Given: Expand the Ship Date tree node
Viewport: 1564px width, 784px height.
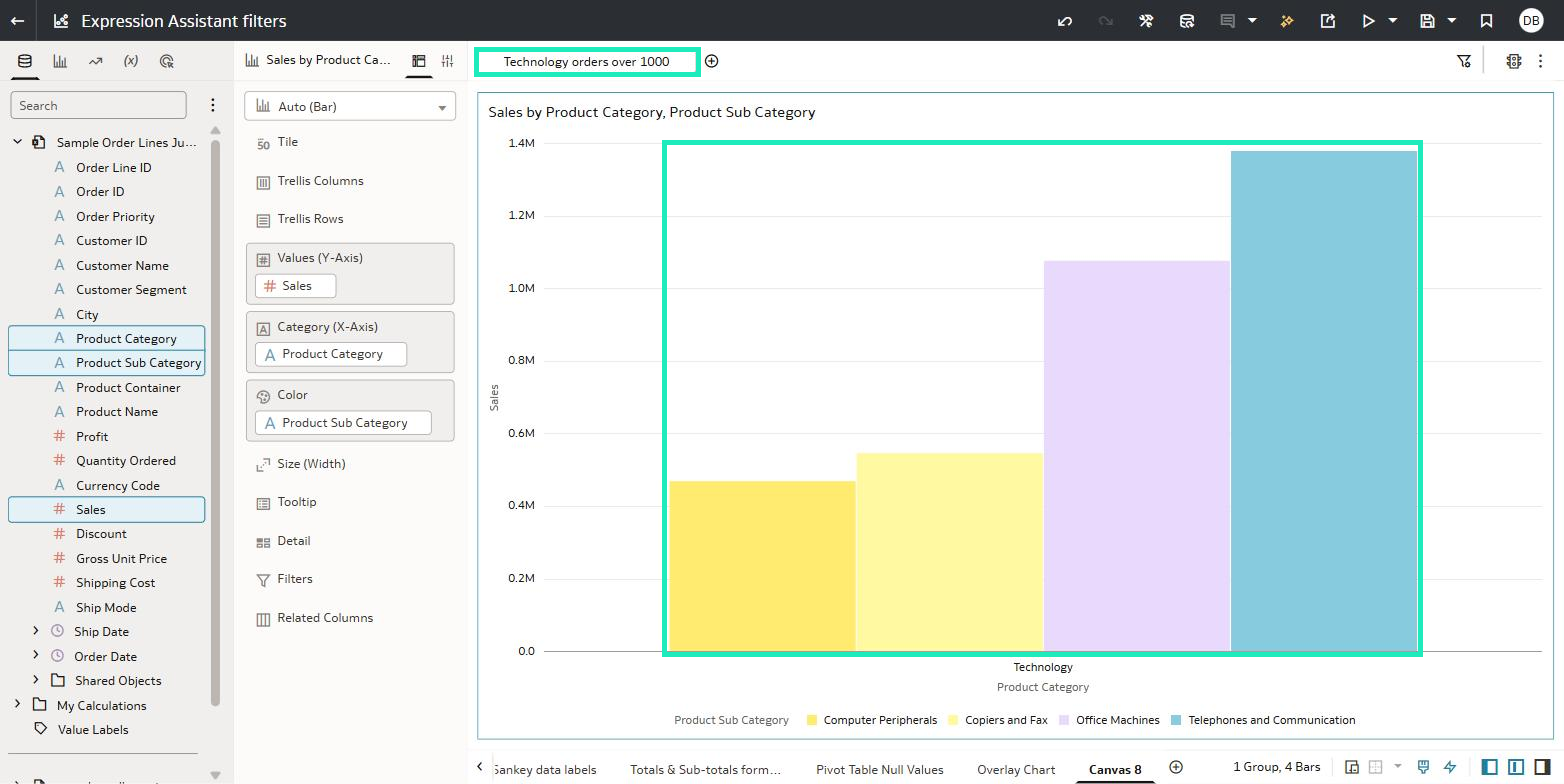Looking at the screenshot, I should tap(36, 631).
